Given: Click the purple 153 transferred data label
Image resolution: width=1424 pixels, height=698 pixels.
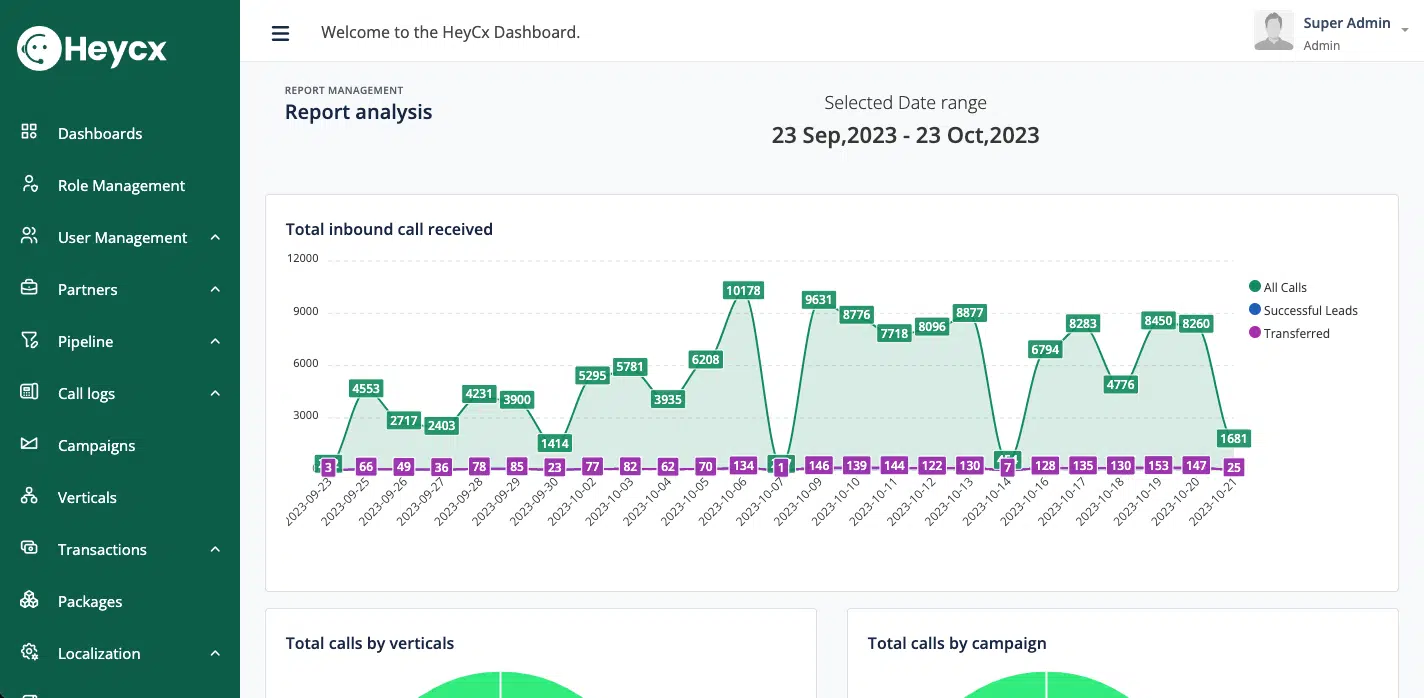Looking at the screenshot, I should point(1158,466).
